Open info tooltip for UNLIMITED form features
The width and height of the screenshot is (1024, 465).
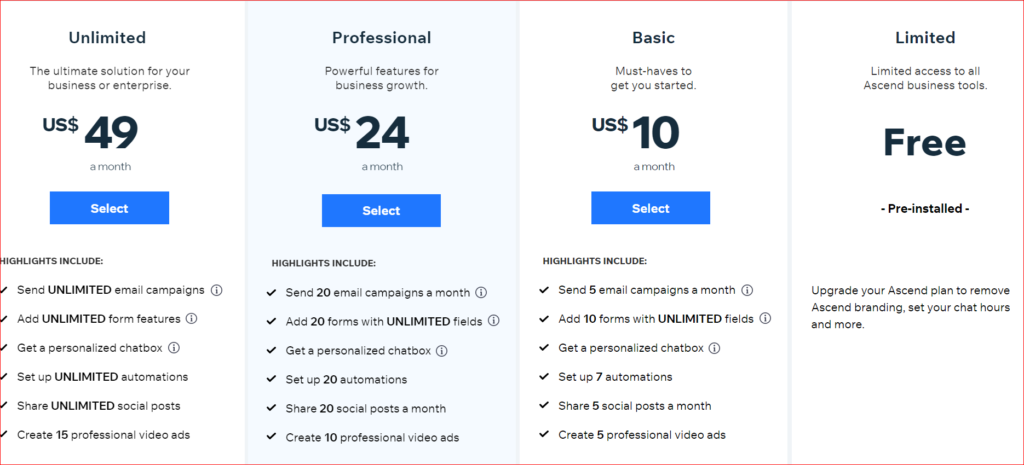pyautogui.click(x=191, y=319)
